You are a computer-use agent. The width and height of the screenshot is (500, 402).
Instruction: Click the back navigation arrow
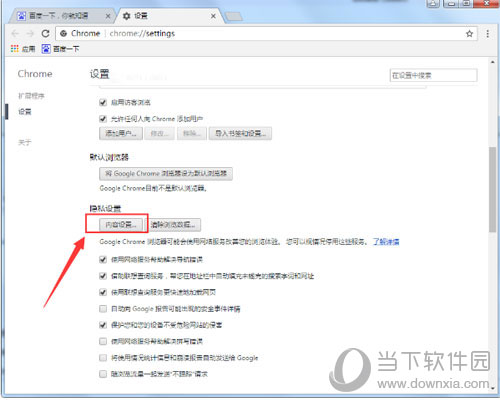point(15,33)
